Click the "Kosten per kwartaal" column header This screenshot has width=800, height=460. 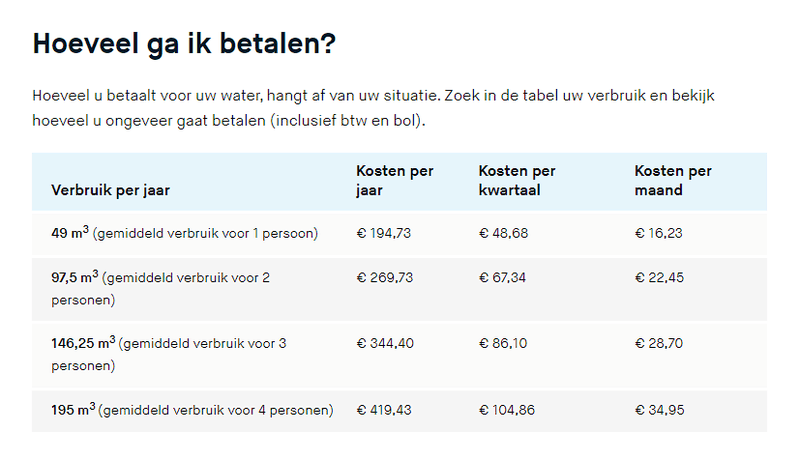(x=517, y=180)
